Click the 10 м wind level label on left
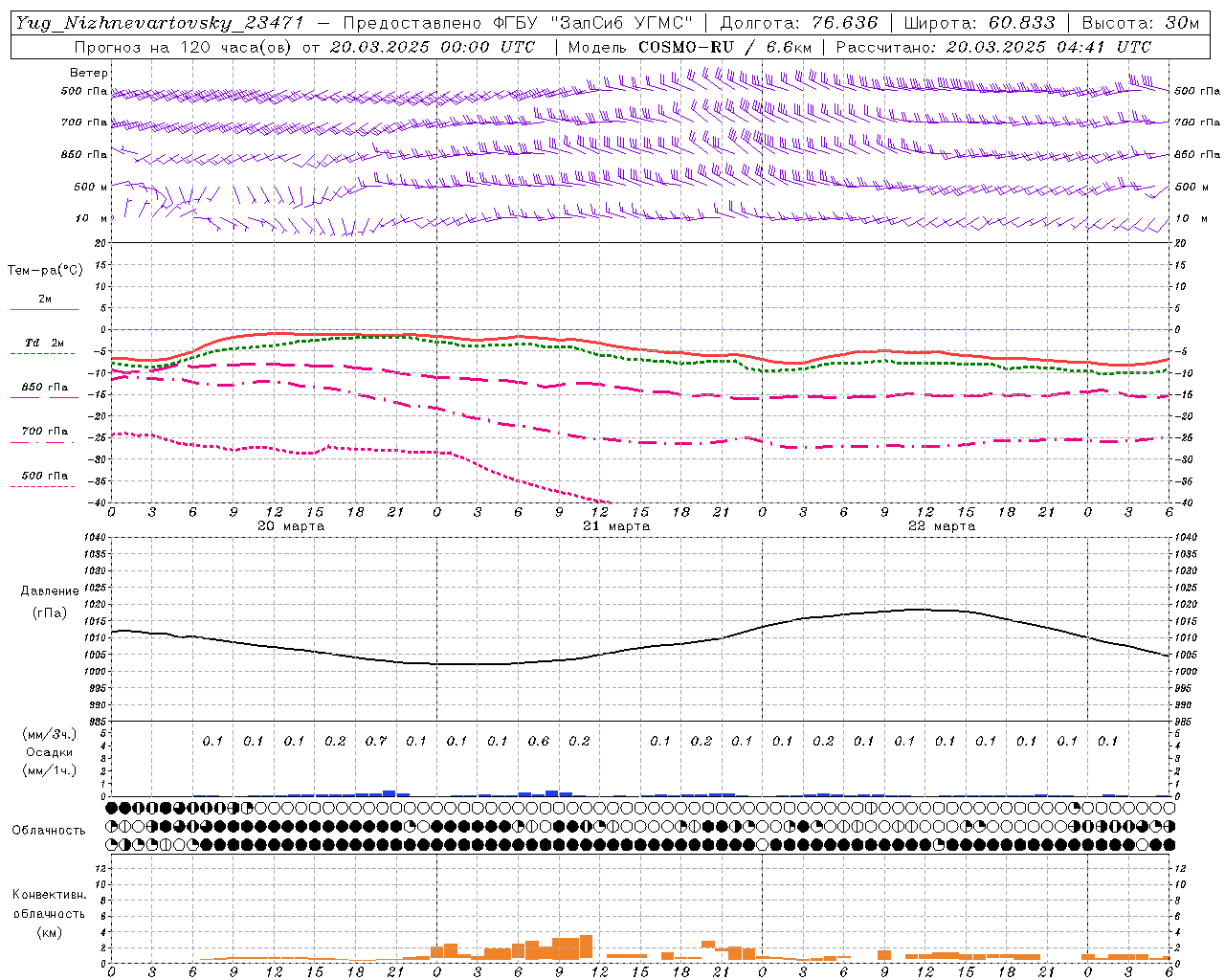 [x=91, y=218]
